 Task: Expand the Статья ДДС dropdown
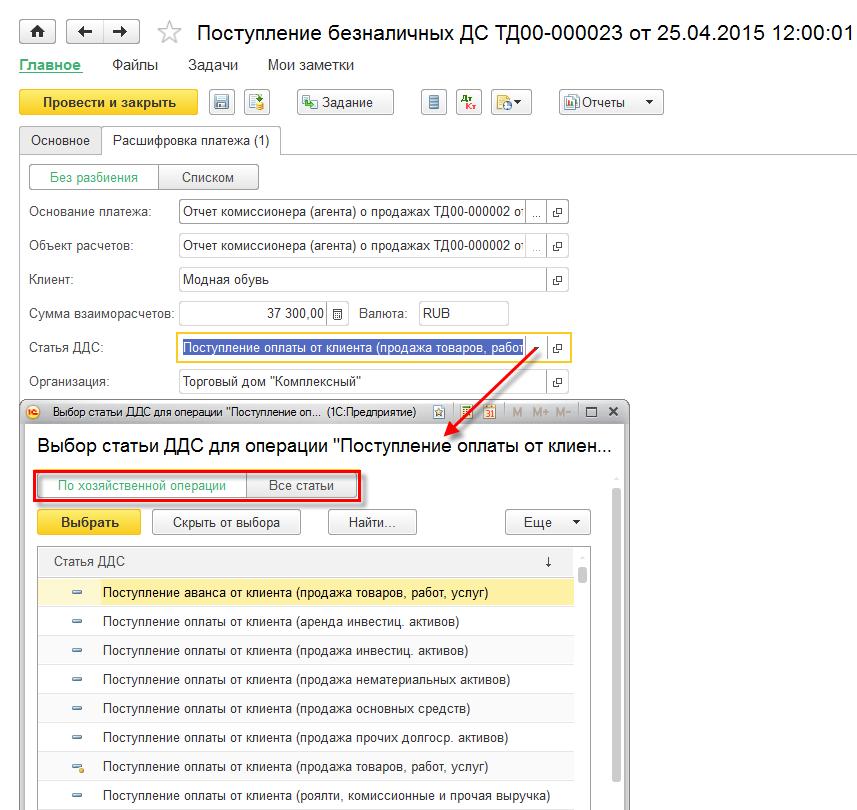[536, 348]
